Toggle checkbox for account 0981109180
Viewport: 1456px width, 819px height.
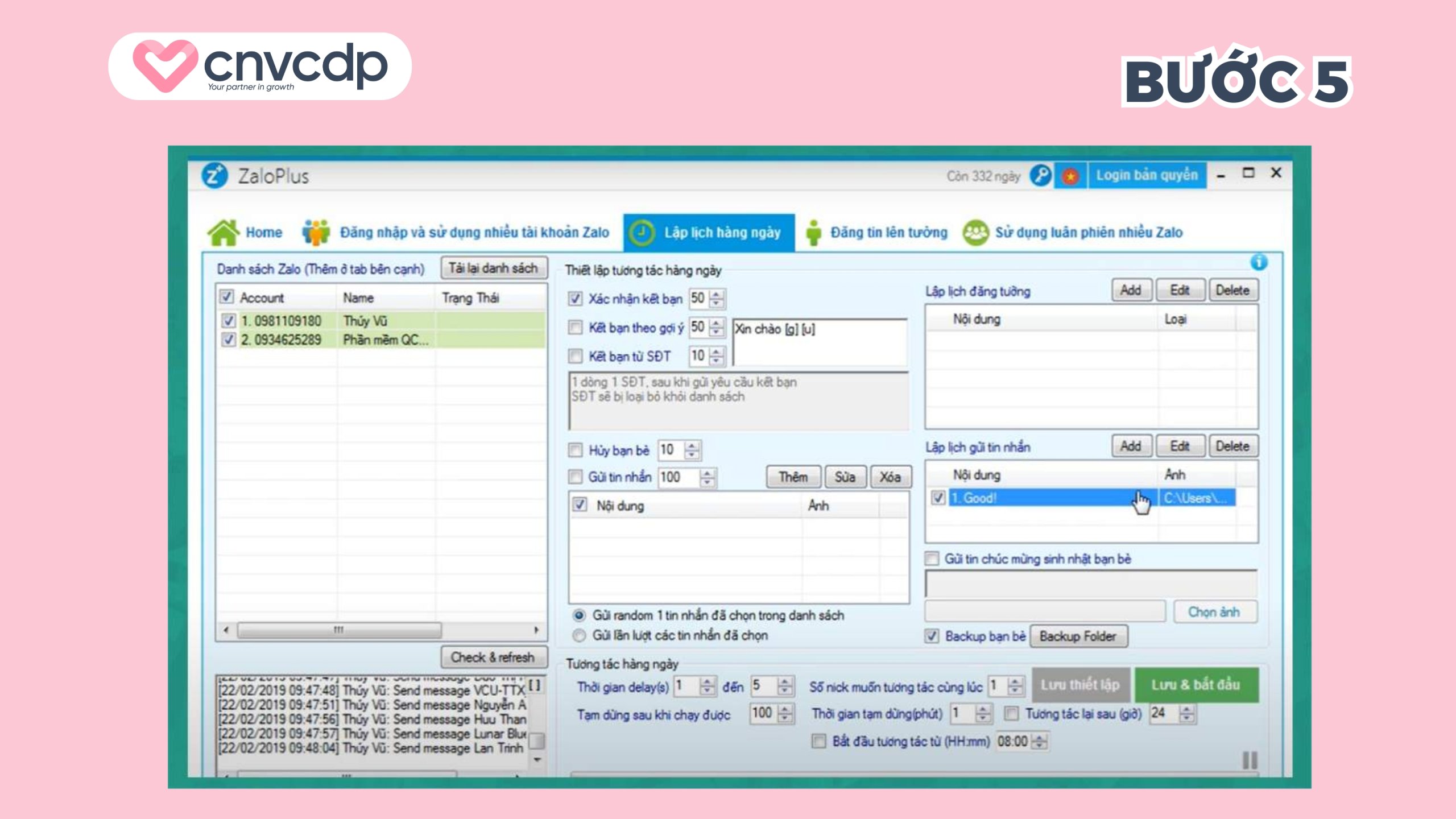point(228,321)
